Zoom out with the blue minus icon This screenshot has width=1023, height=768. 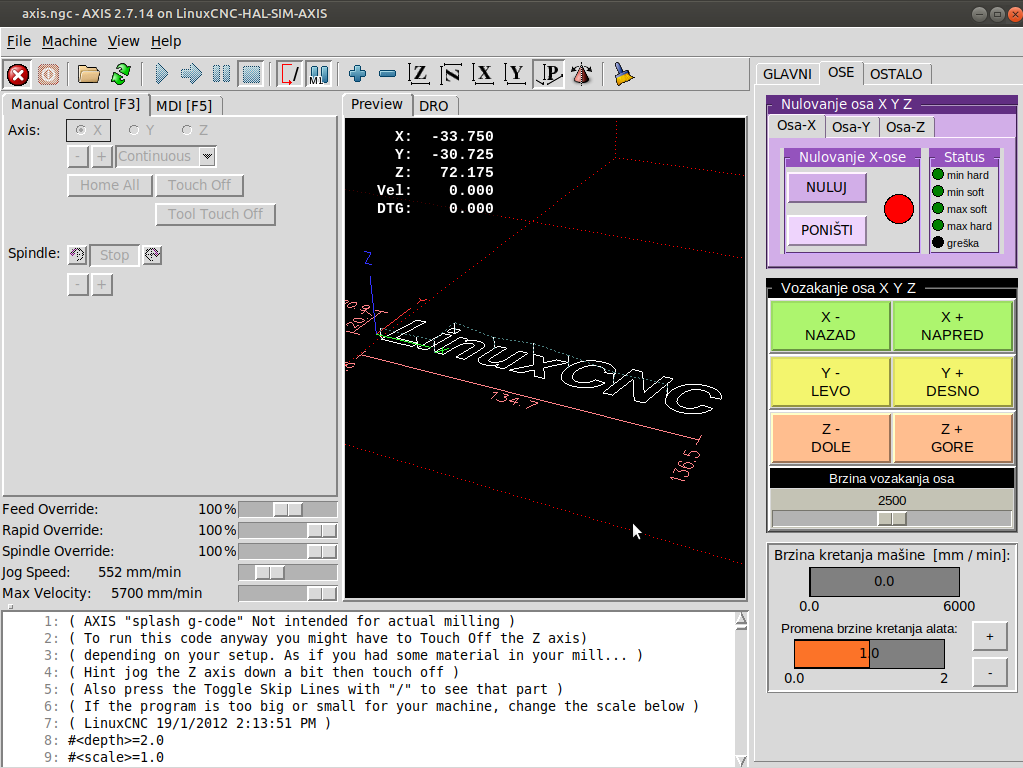pos(388,74)
